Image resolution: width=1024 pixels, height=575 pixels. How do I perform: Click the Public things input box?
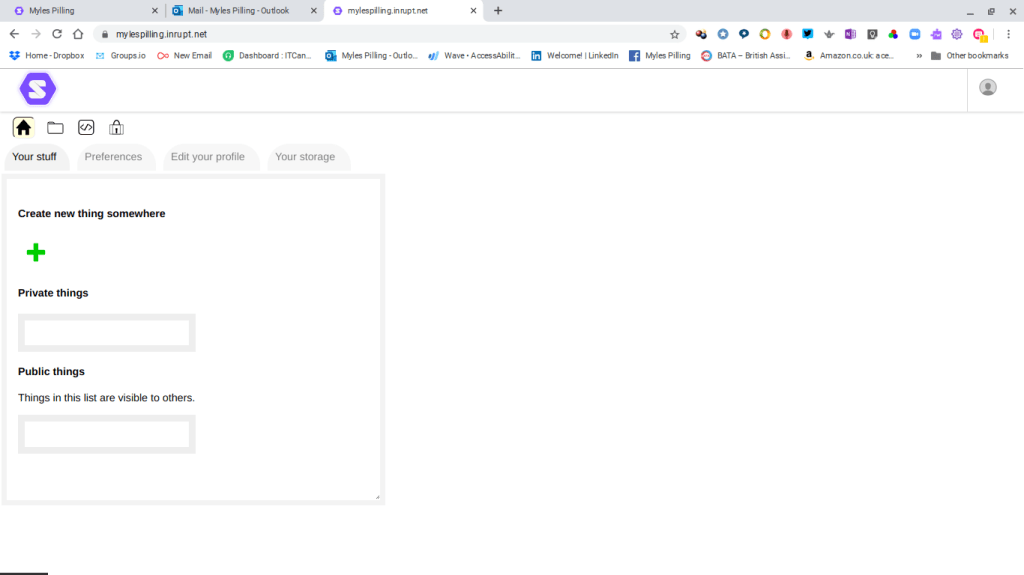coord(107,434)
